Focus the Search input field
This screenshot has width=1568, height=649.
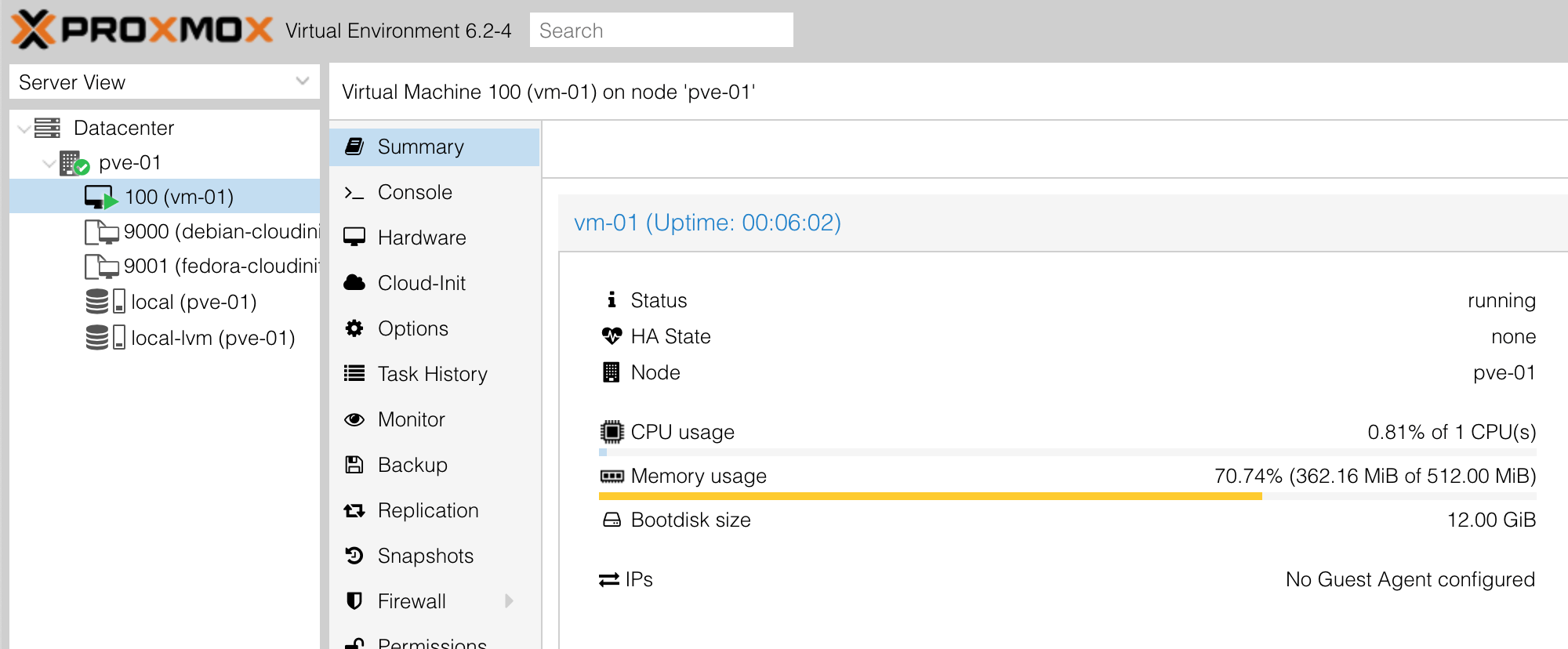pyautogui.click(x=662, y=30)
